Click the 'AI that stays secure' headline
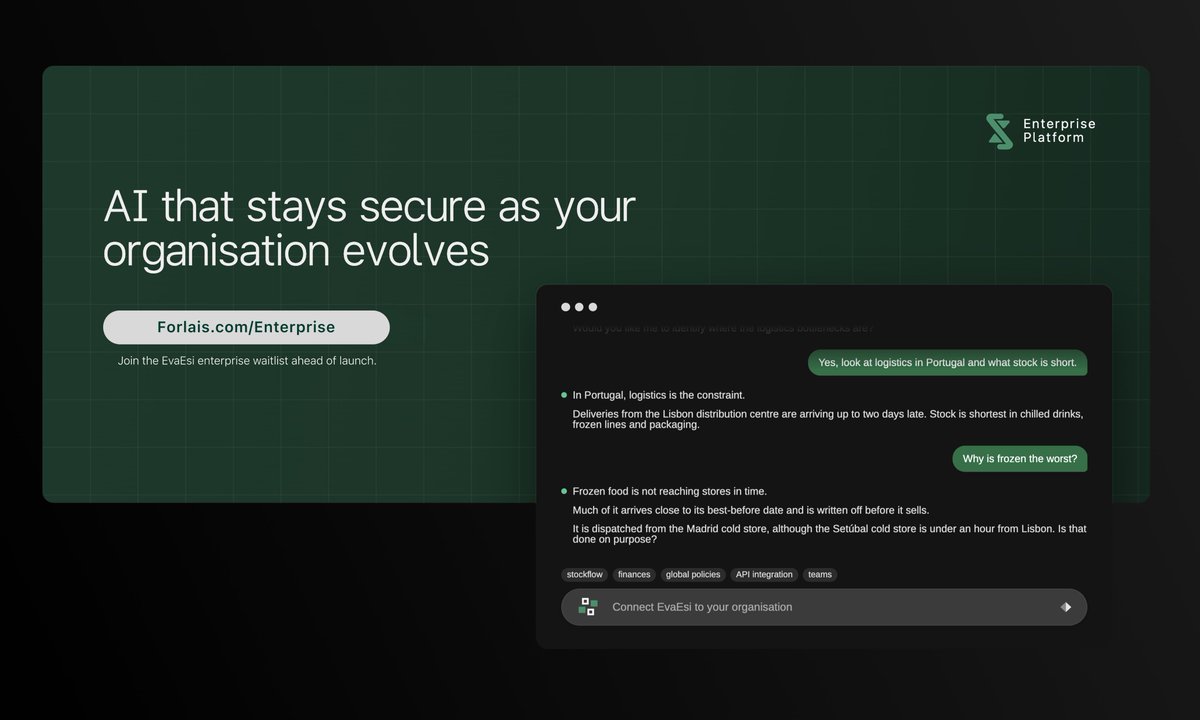 tap(370, 229)
